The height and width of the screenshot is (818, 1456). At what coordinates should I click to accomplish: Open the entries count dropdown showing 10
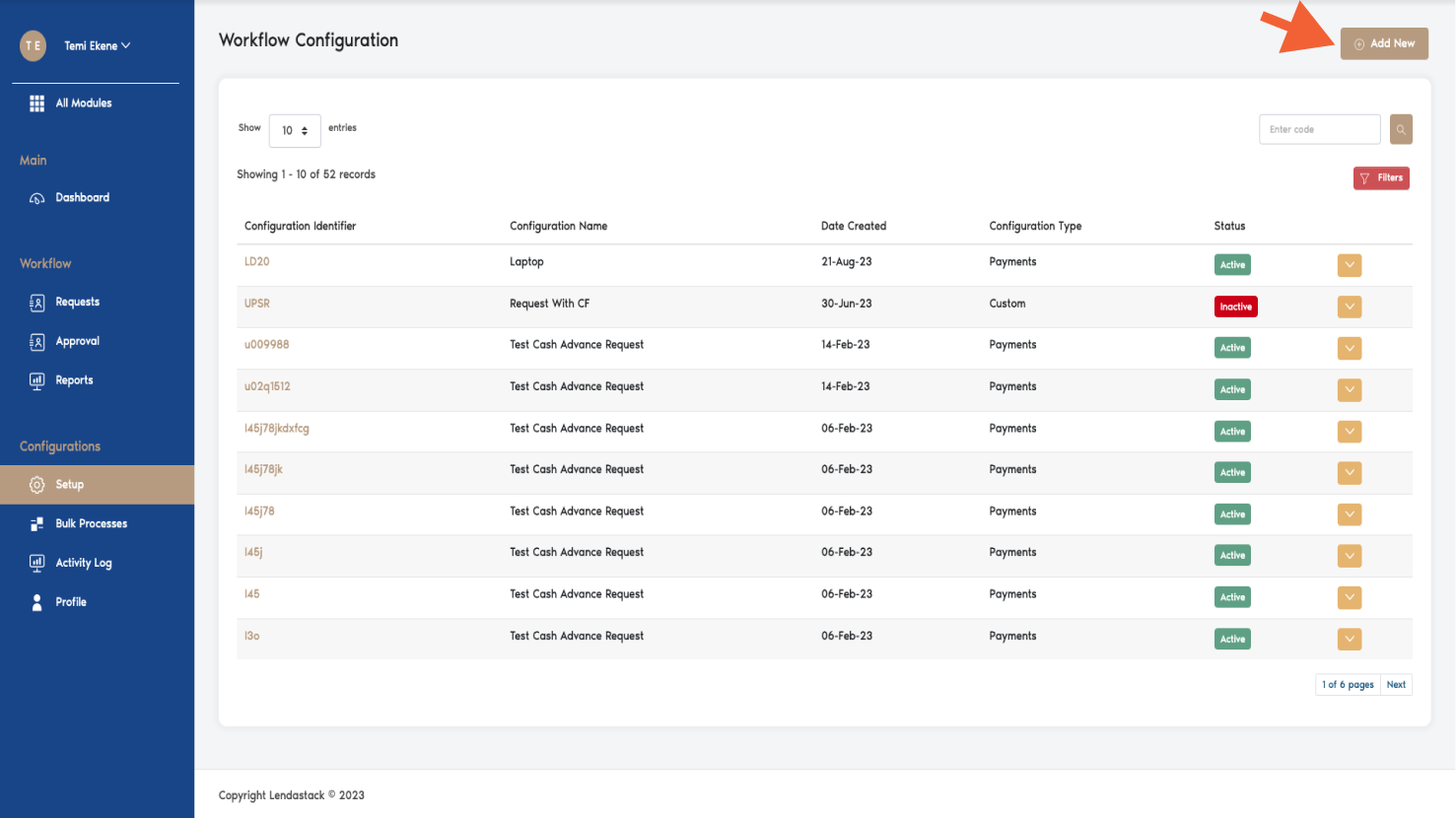(x=295, y=129)
